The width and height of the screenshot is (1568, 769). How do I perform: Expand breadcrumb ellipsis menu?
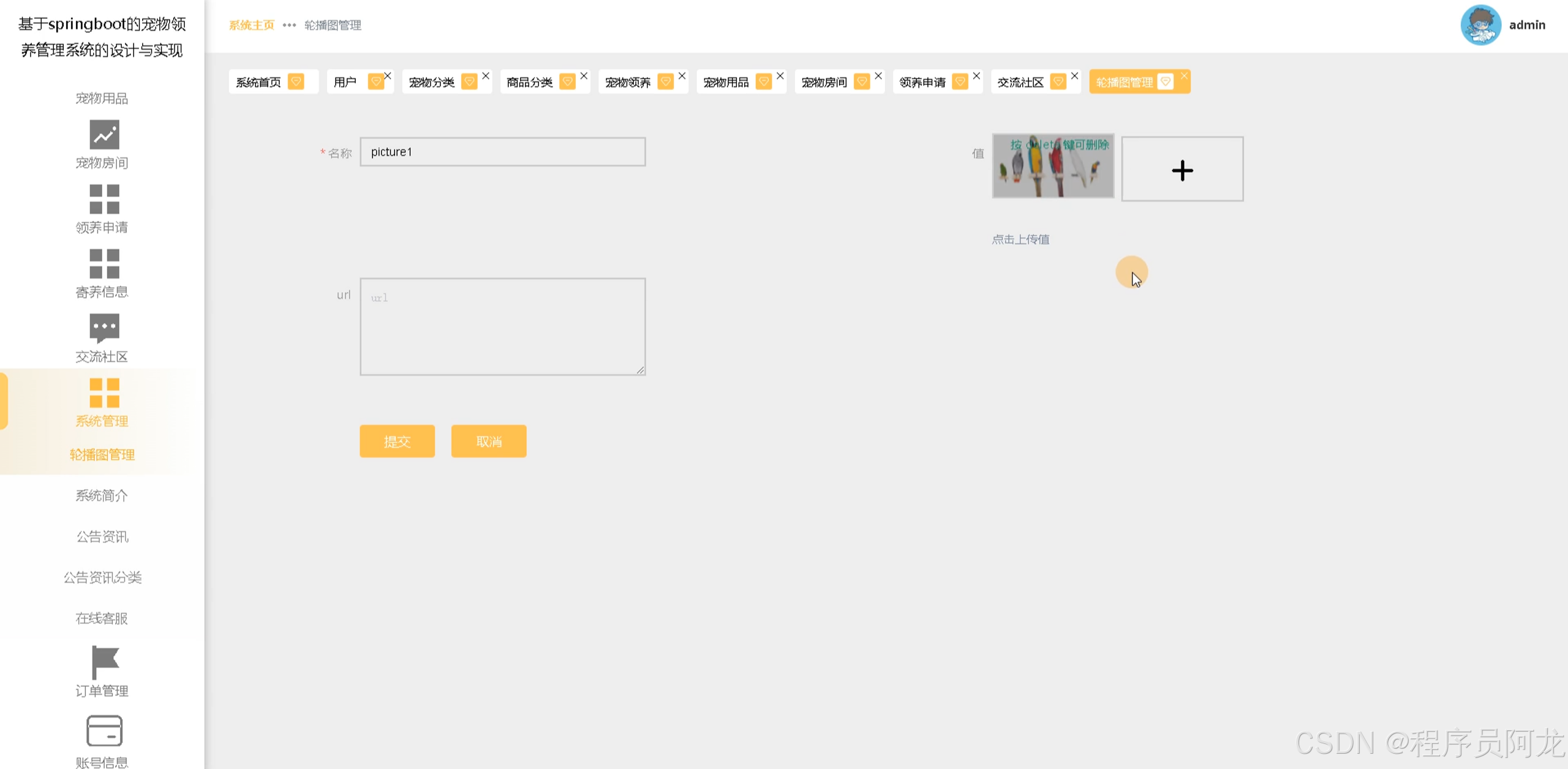click(x=289, y=25)
